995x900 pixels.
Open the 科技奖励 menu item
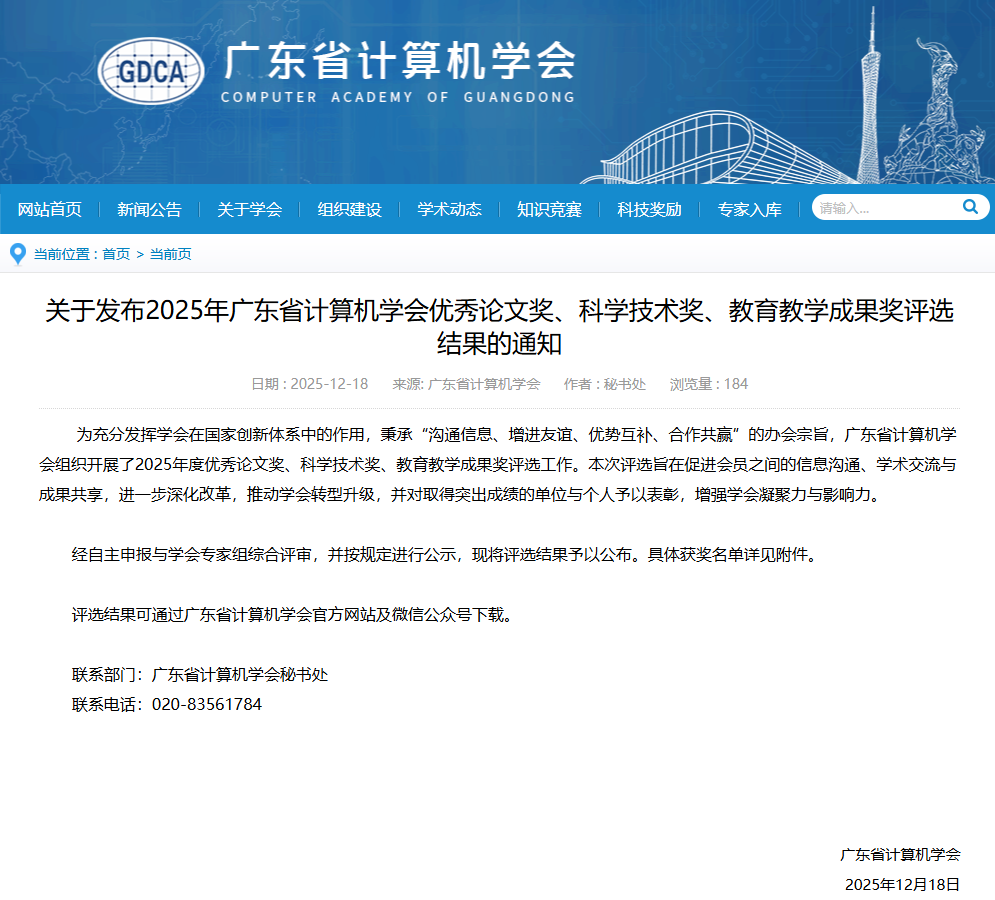[x=649, y=209]
